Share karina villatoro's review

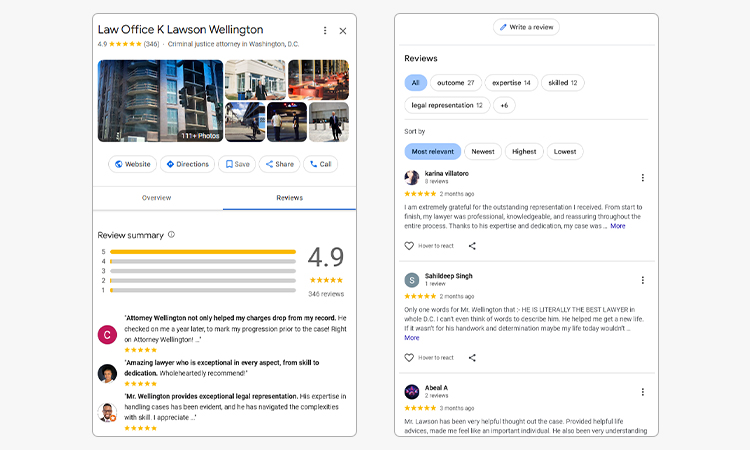(472, 246)
